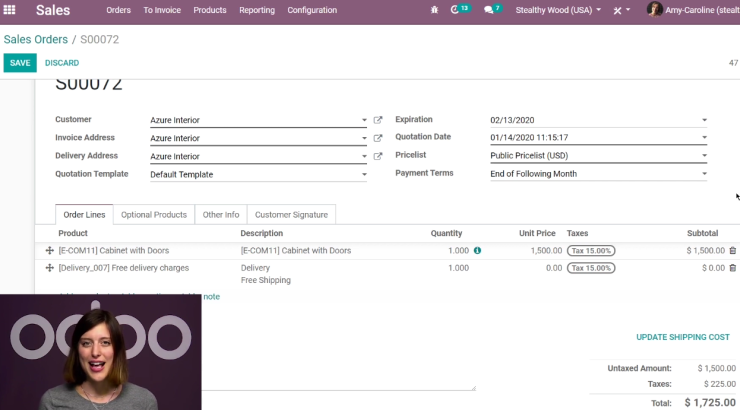Switch to the Optional Products tab
Screen dimensions: 740x410
[154, 215]
